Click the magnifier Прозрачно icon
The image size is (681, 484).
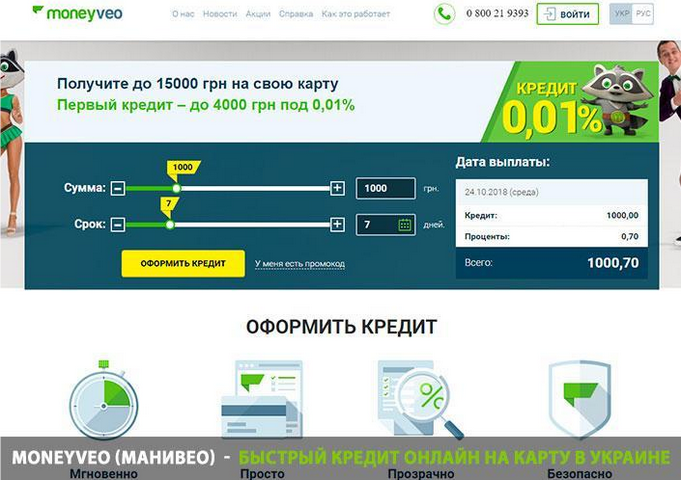point(420,399)
